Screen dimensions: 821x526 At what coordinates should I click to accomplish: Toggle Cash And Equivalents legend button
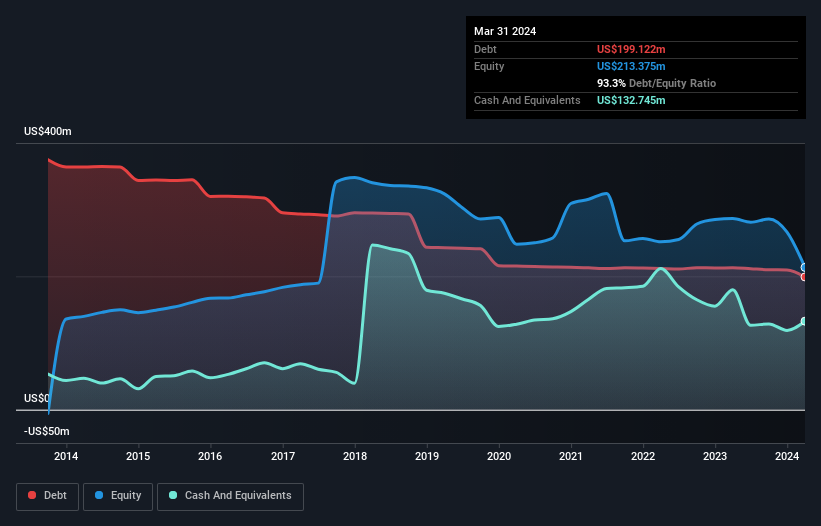[x=230, y=496]
